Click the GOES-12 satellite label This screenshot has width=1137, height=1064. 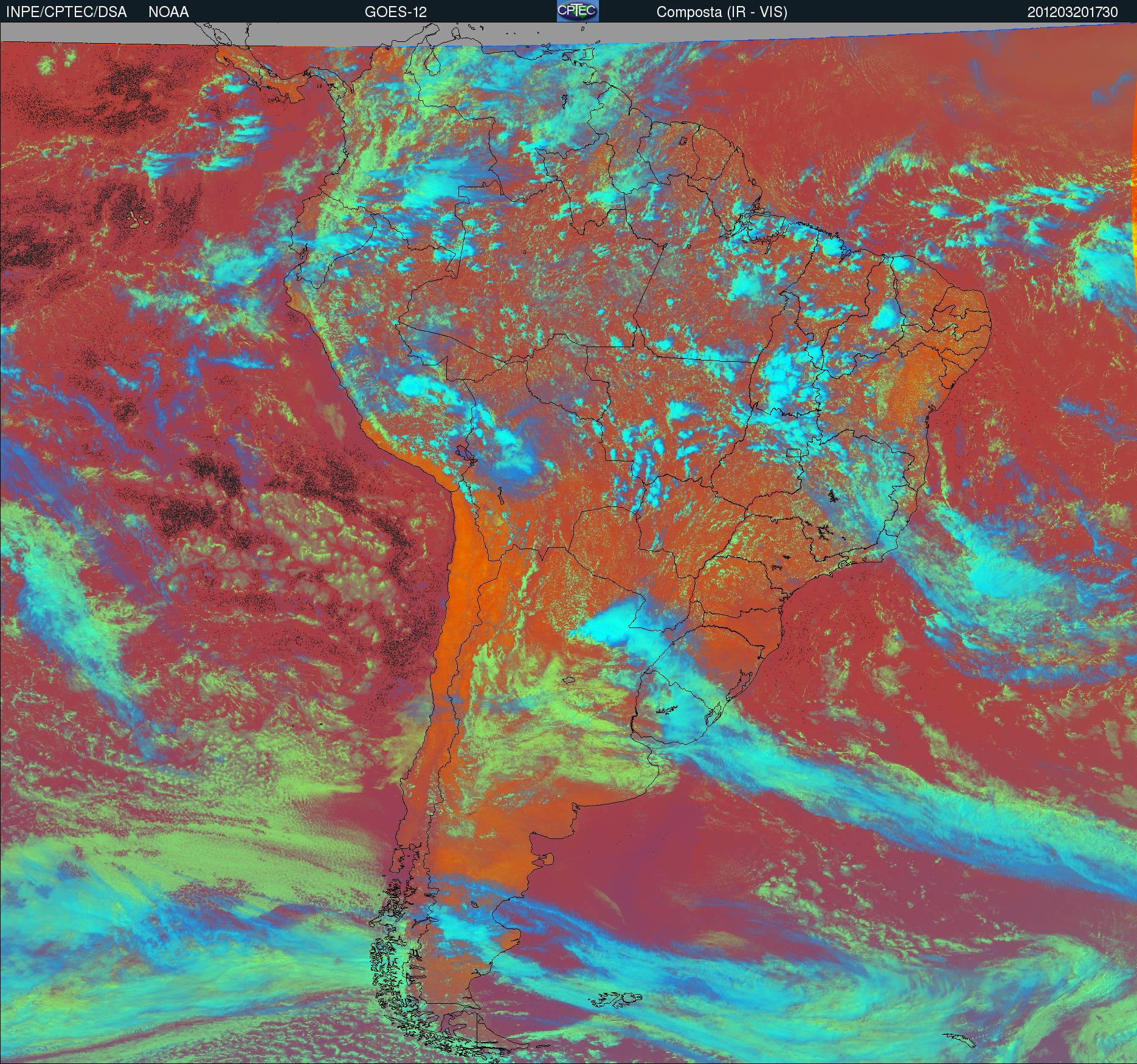coord(395,12)
